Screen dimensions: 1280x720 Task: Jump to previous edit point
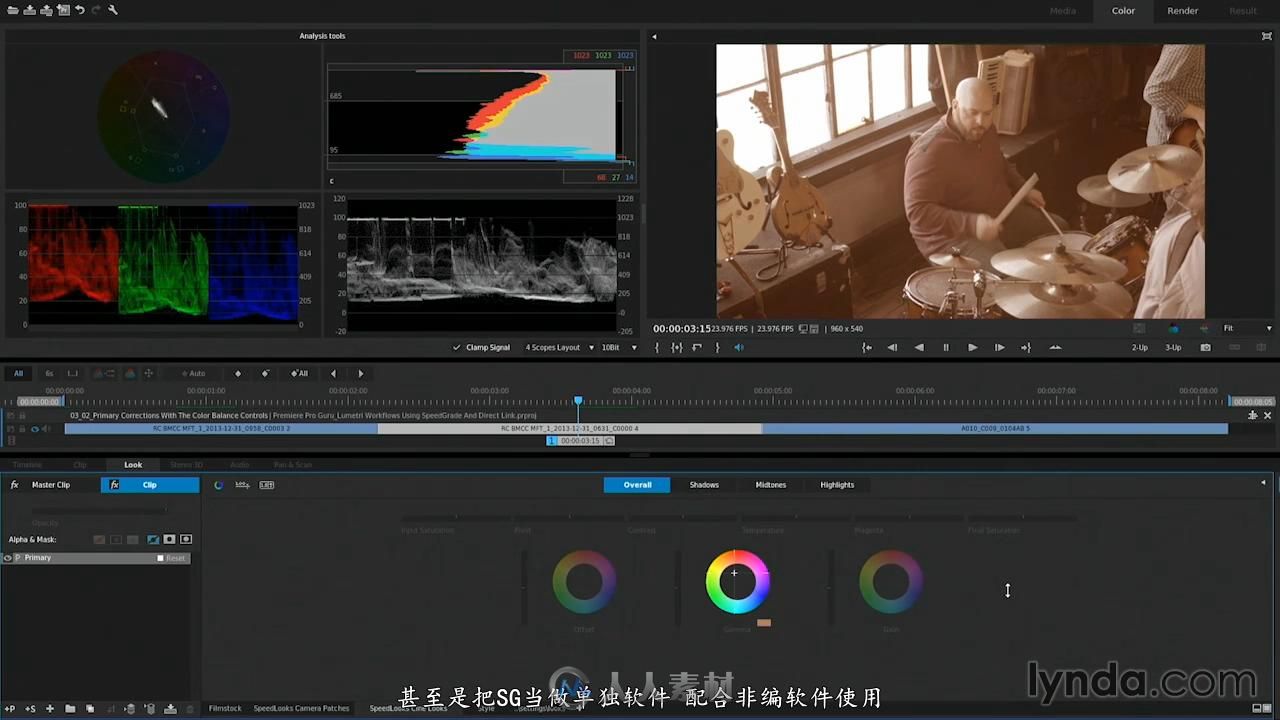click(866, 347)
